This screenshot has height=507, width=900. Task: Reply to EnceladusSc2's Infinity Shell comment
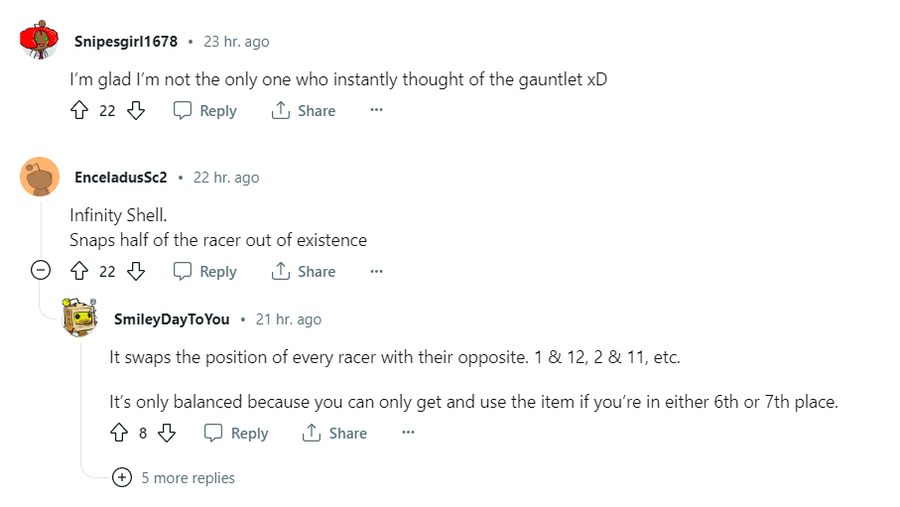[x=205, y=271]
